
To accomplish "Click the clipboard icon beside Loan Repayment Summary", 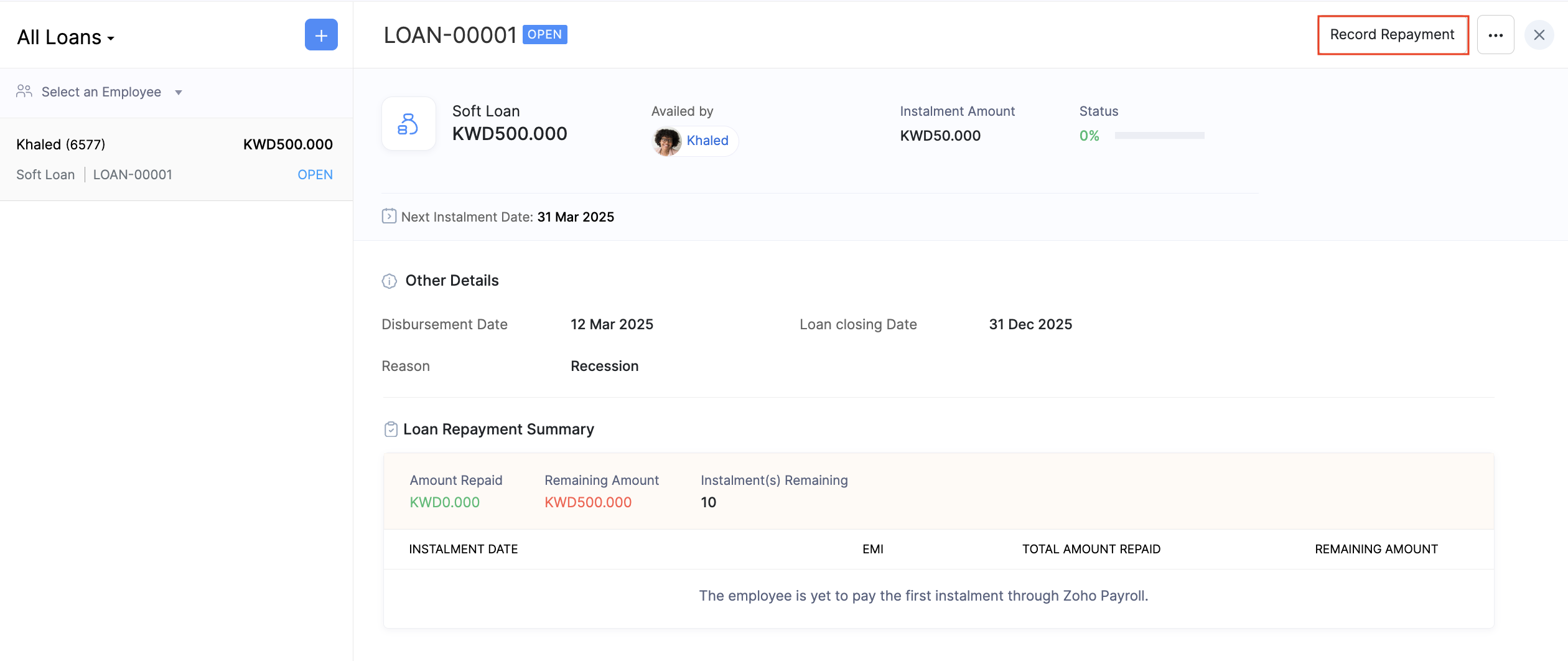I will 391,429.
